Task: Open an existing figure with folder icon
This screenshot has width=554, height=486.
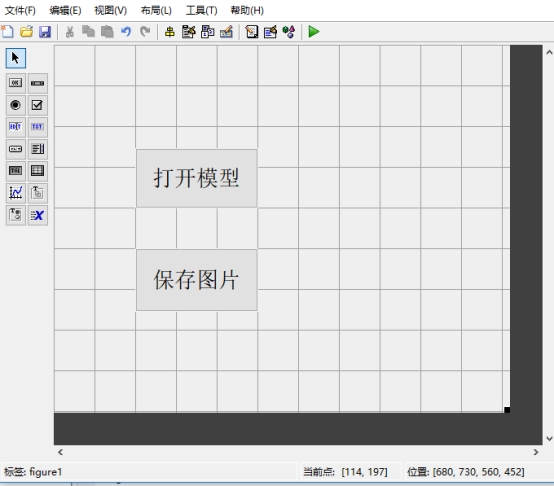Action: tap(26, 31)
